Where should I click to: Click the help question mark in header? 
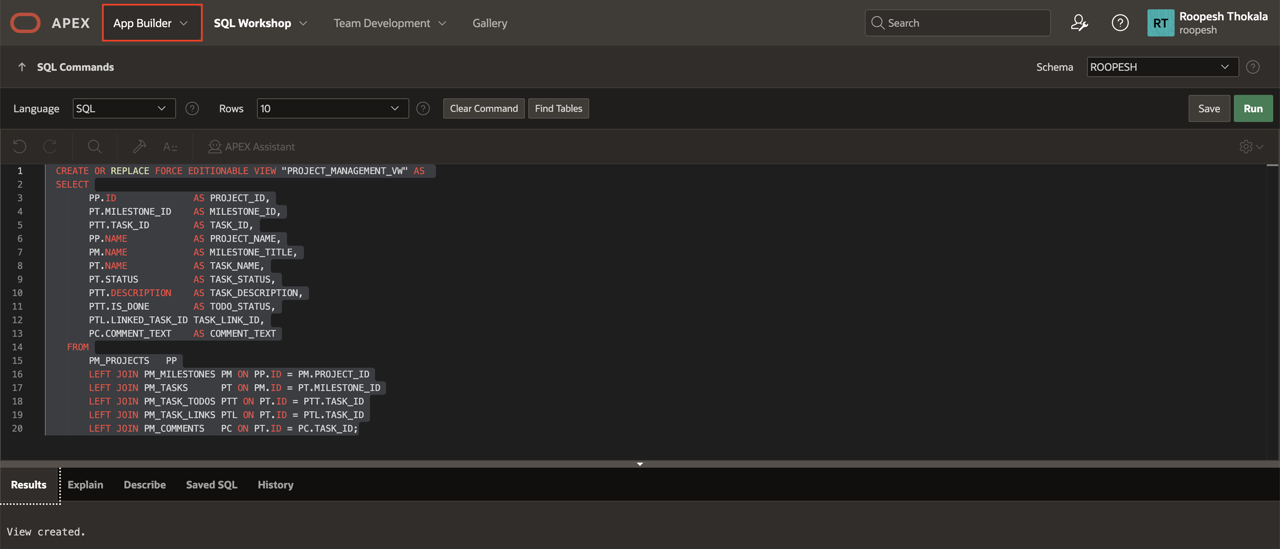pos(1120,23)
